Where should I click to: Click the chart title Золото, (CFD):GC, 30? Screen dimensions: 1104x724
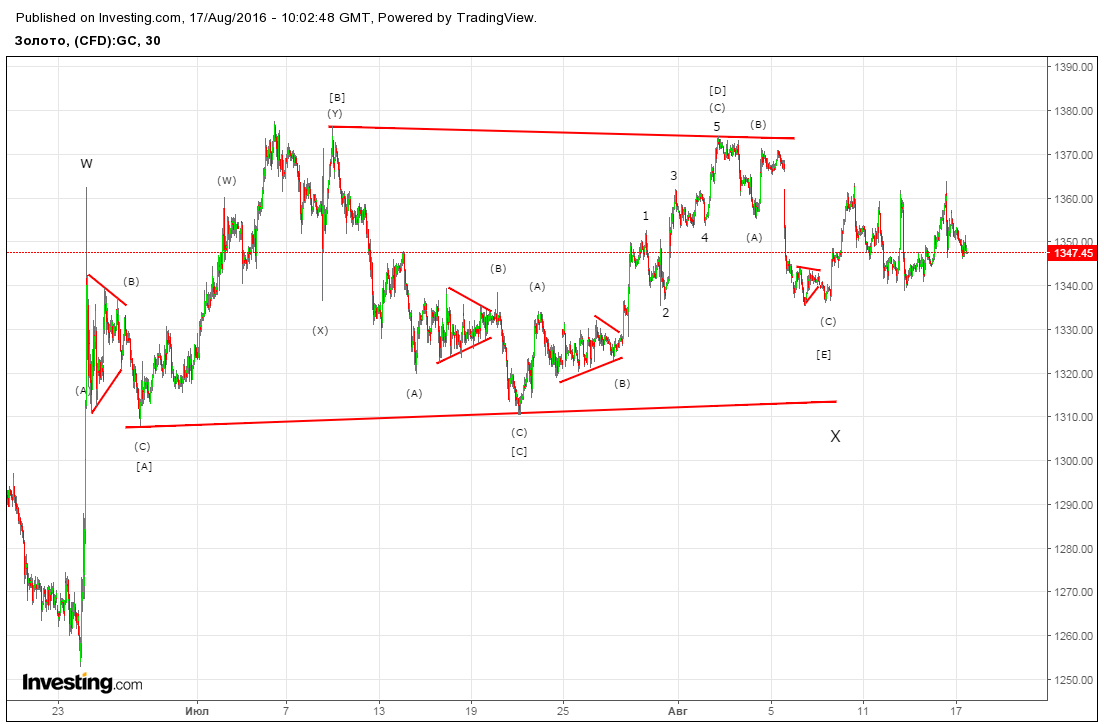(x=88, y=41)
